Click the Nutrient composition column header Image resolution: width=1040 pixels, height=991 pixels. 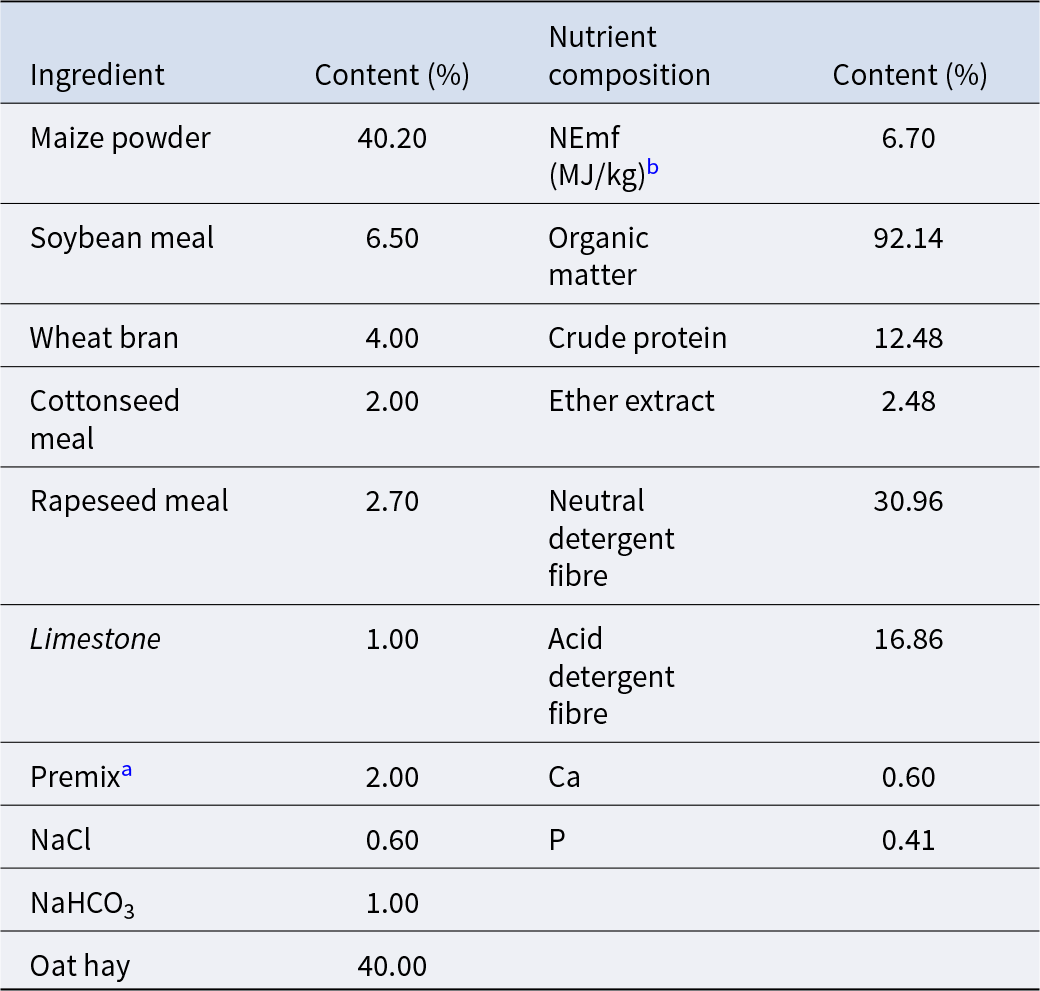coord(629,56)
